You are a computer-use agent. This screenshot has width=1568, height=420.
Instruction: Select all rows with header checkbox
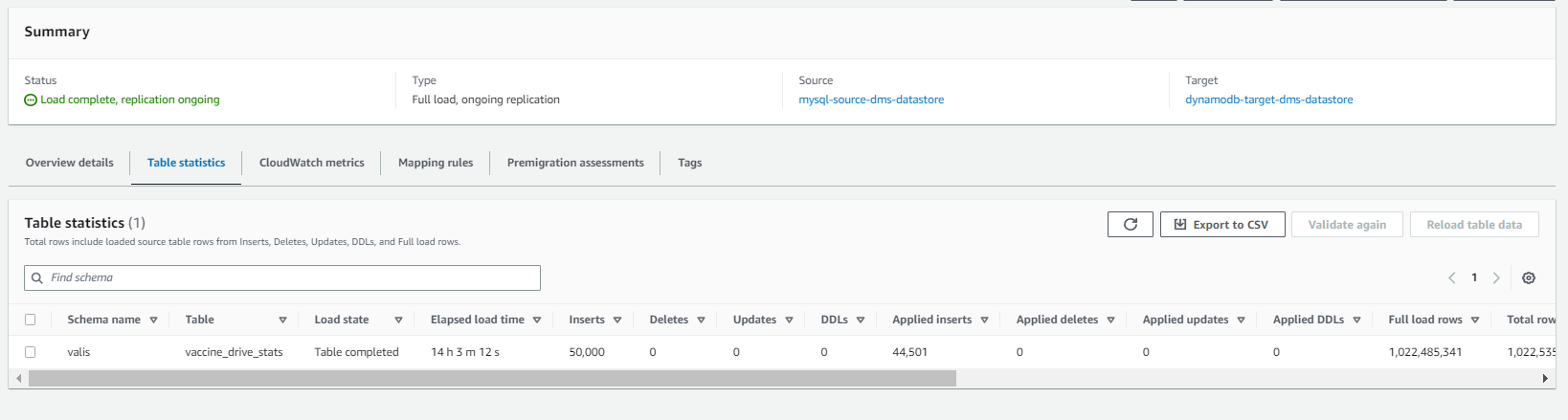[31, 321]
